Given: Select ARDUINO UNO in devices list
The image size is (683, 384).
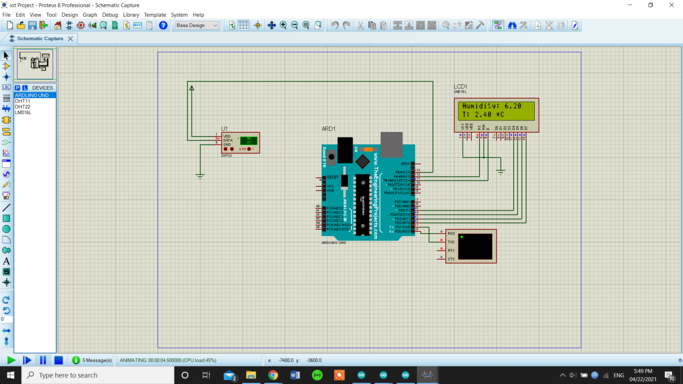Looking at the screenshot, I should 35,95.
